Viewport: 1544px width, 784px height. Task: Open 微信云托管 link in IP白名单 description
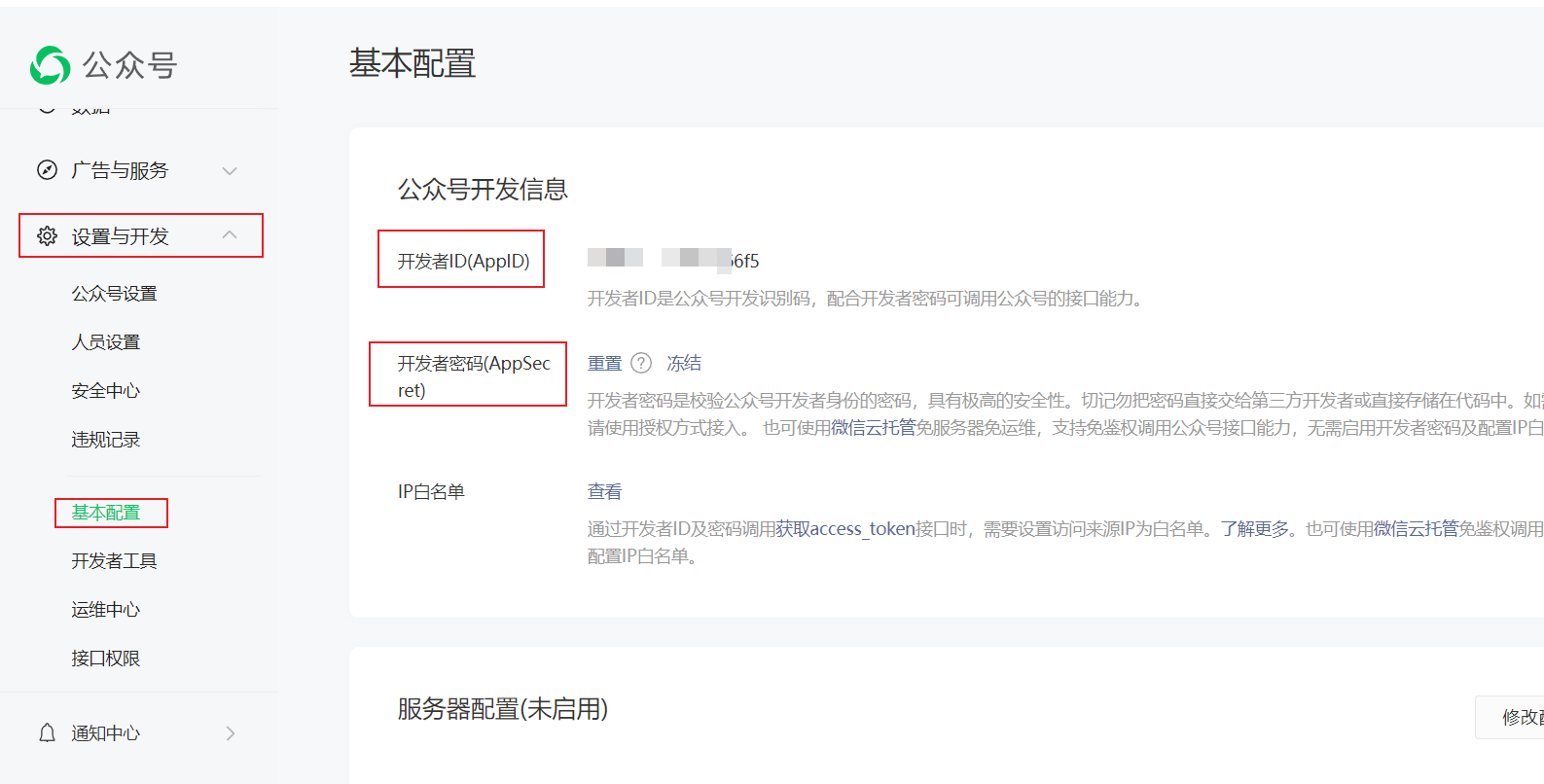pyautogui.click(x=1417, y=528)
